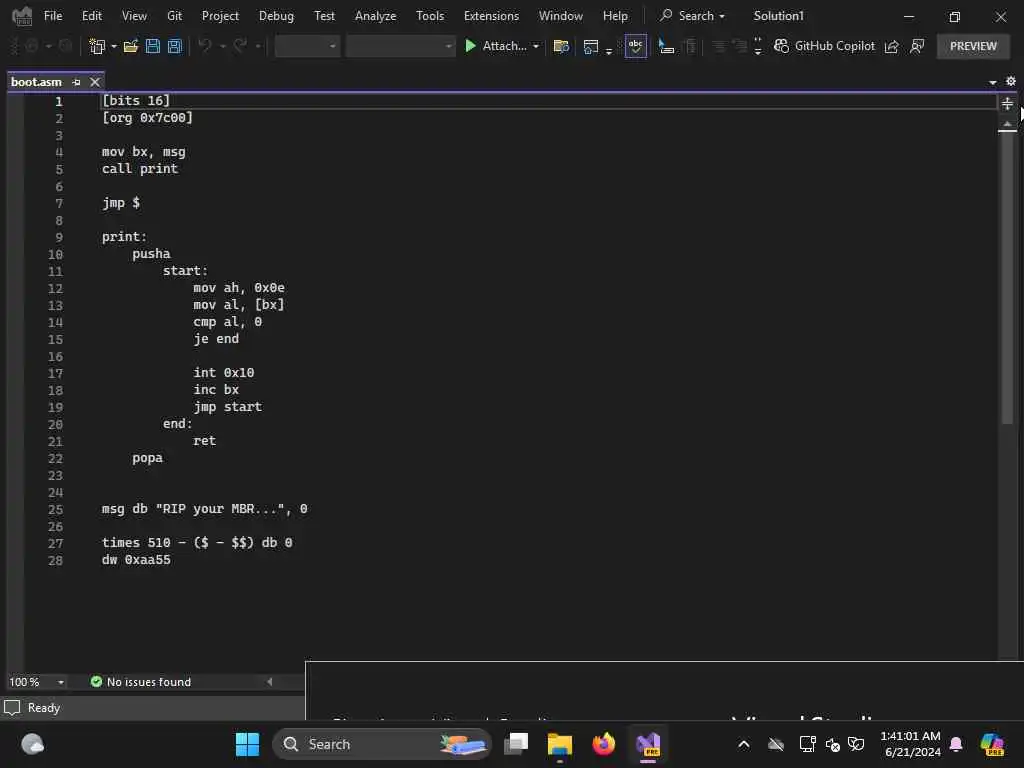Click the Open File folder icon

131,46
